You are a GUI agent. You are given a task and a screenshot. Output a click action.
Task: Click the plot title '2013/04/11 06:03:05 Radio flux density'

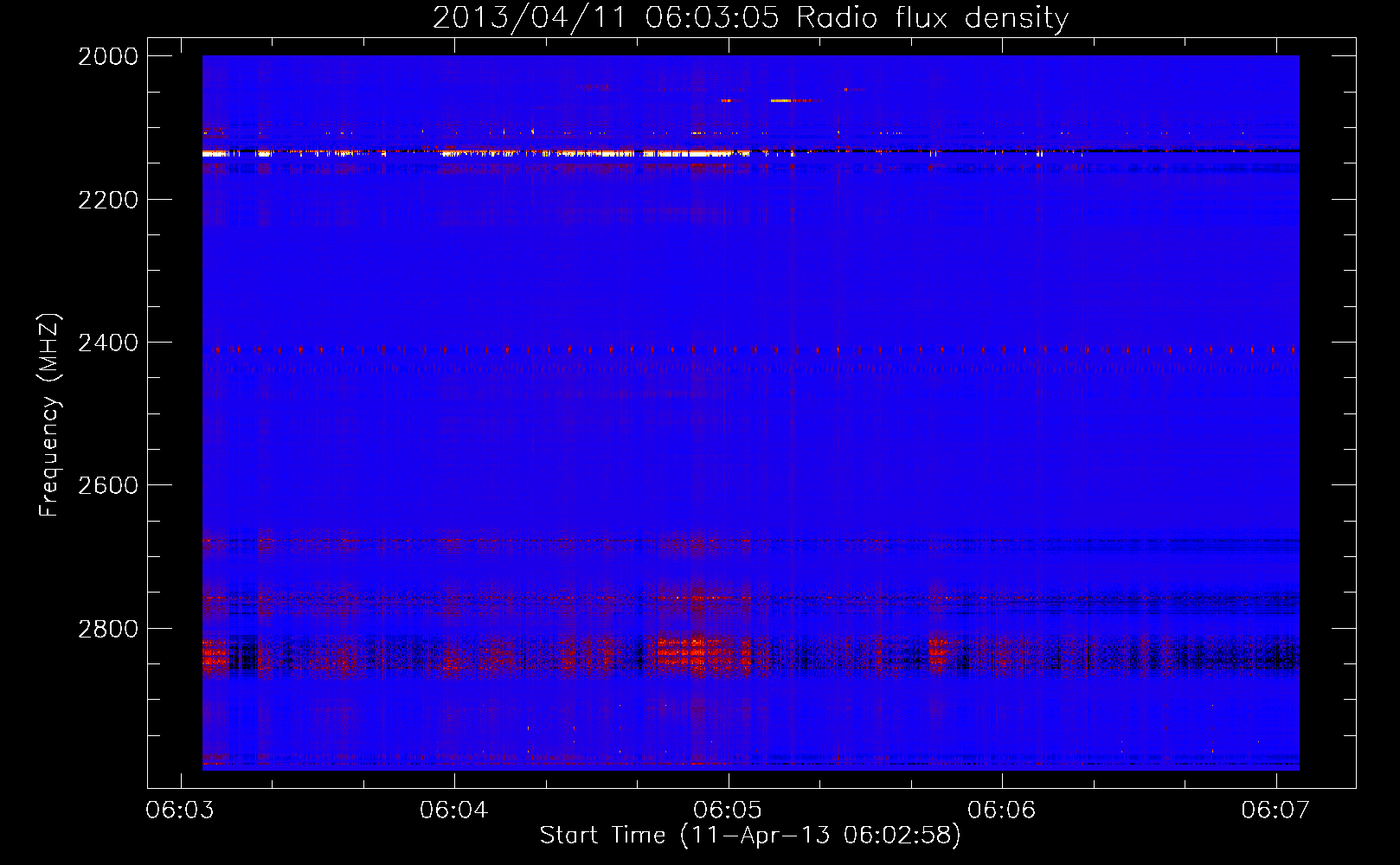(x=750, y=17)
